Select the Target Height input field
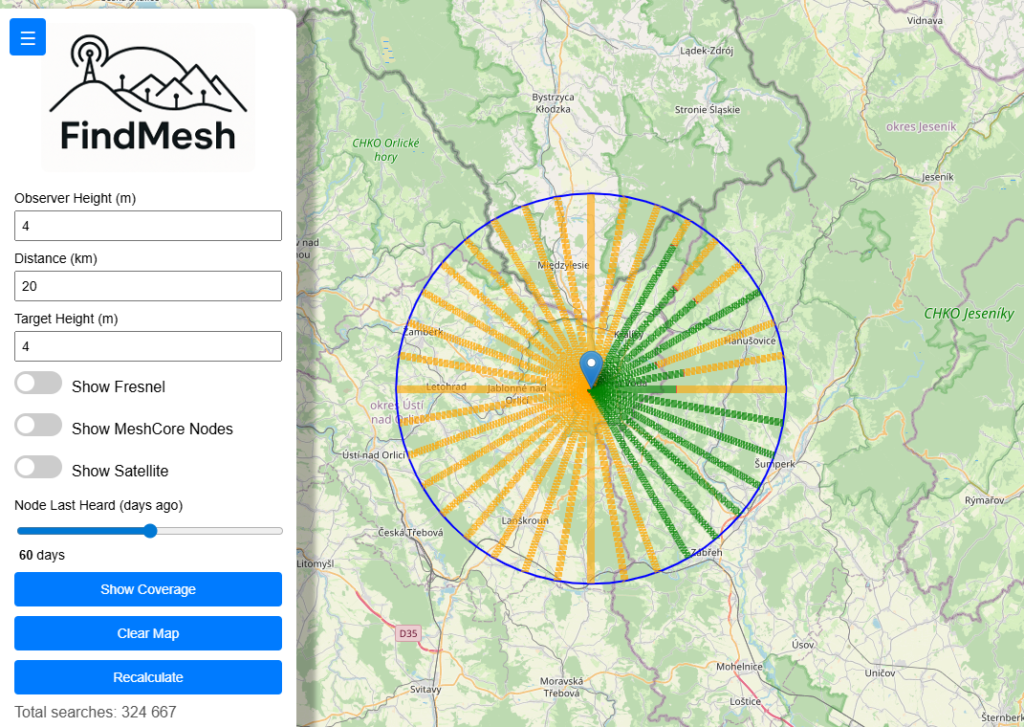The image size is (1024, 727). pyautogui.click(x=148, y=346)
